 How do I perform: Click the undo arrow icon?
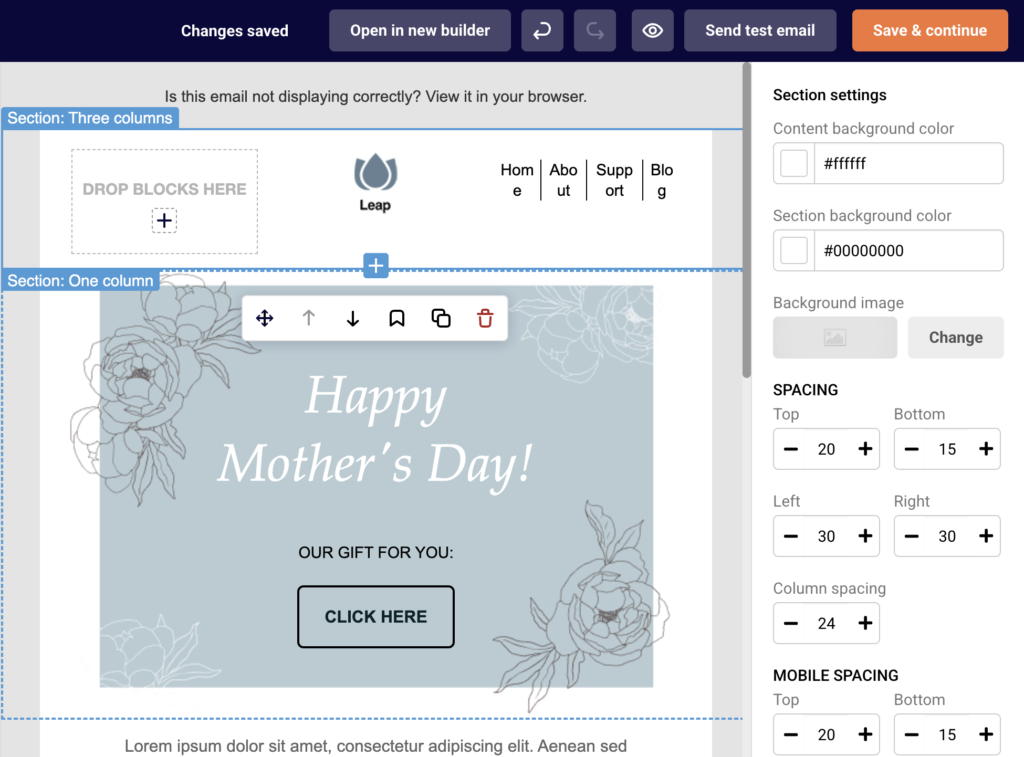[x=542, y=30]
